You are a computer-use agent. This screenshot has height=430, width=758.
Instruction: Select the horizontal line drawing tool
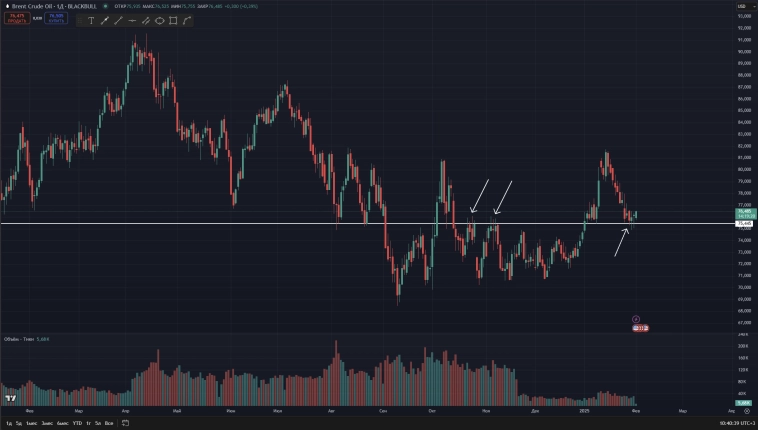click(x=132, y=20)
